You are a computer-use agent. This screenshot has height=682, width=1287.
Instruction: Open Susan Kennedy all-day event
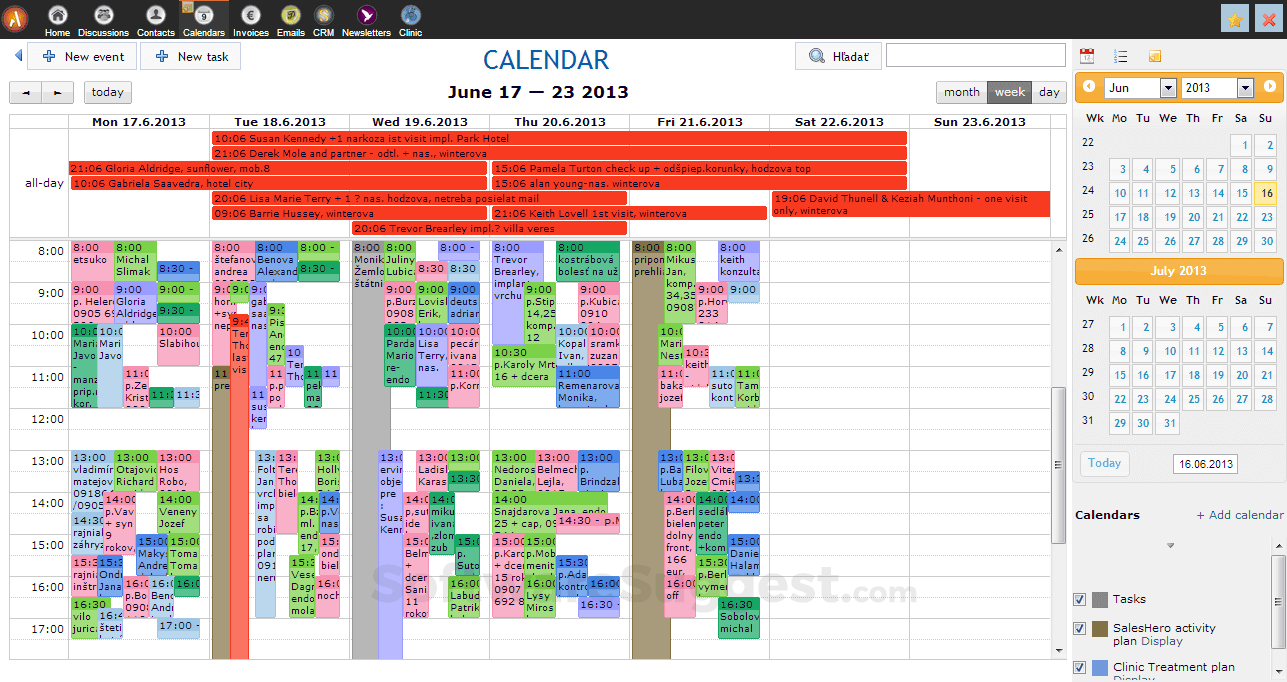(x=559, y=138)
